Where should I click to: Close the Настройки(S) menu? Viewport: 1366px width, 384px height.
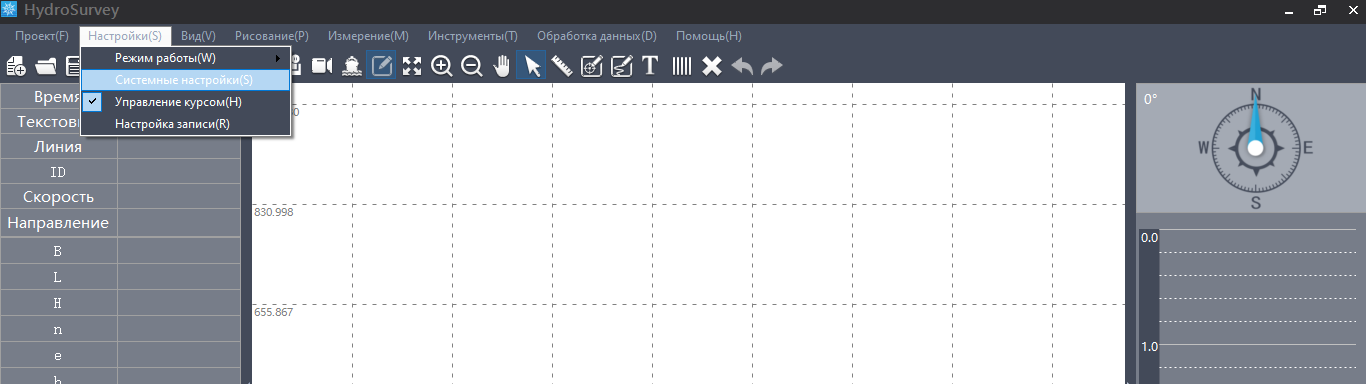125,35
